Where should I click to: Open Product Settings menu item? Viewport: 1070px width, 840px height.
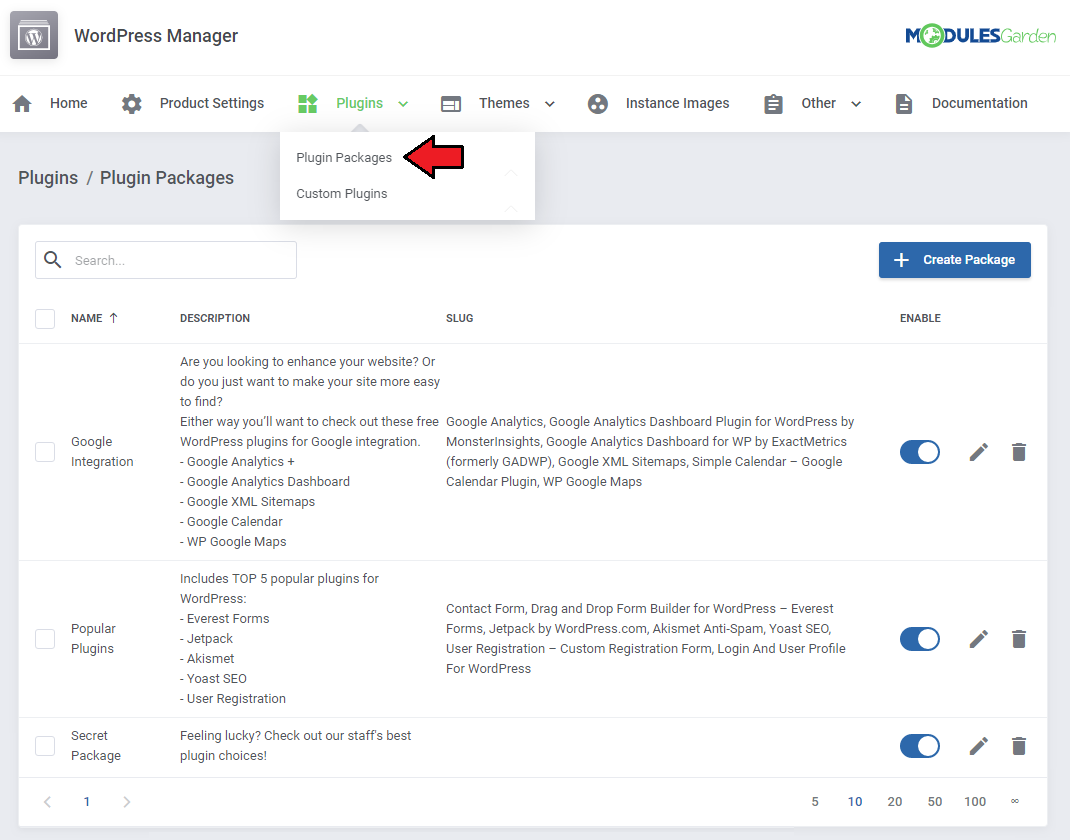pos(212,103)
